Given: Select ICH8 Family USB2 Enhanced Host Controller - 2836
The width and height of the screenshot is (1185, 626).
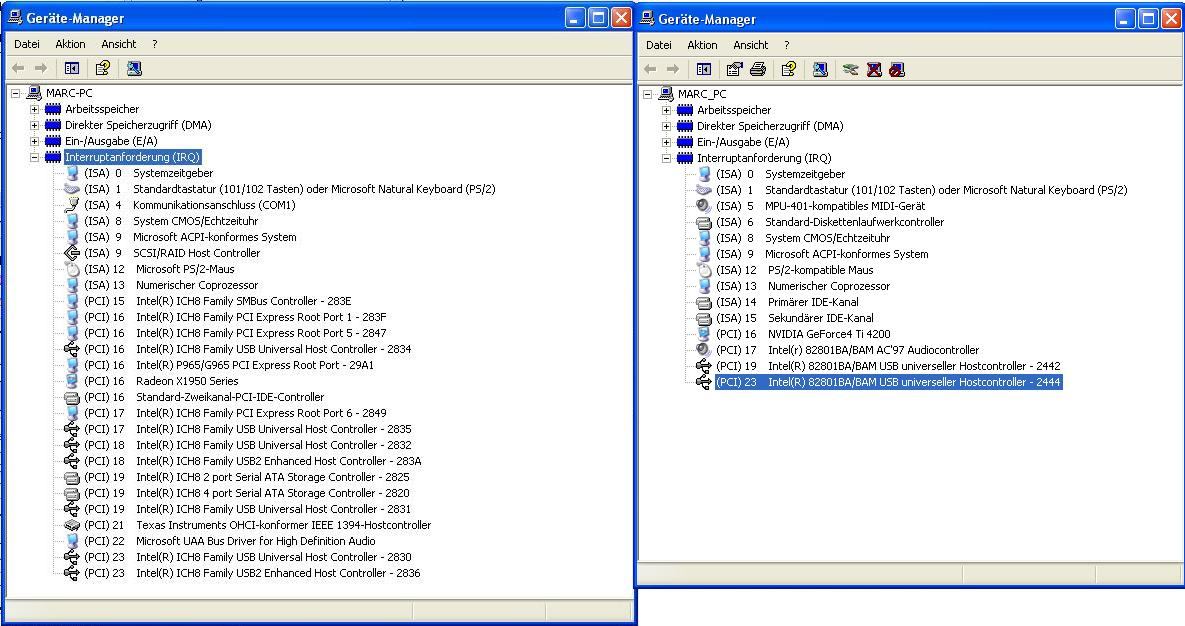Looking at the screenshot, I should [x=252, y=573].
